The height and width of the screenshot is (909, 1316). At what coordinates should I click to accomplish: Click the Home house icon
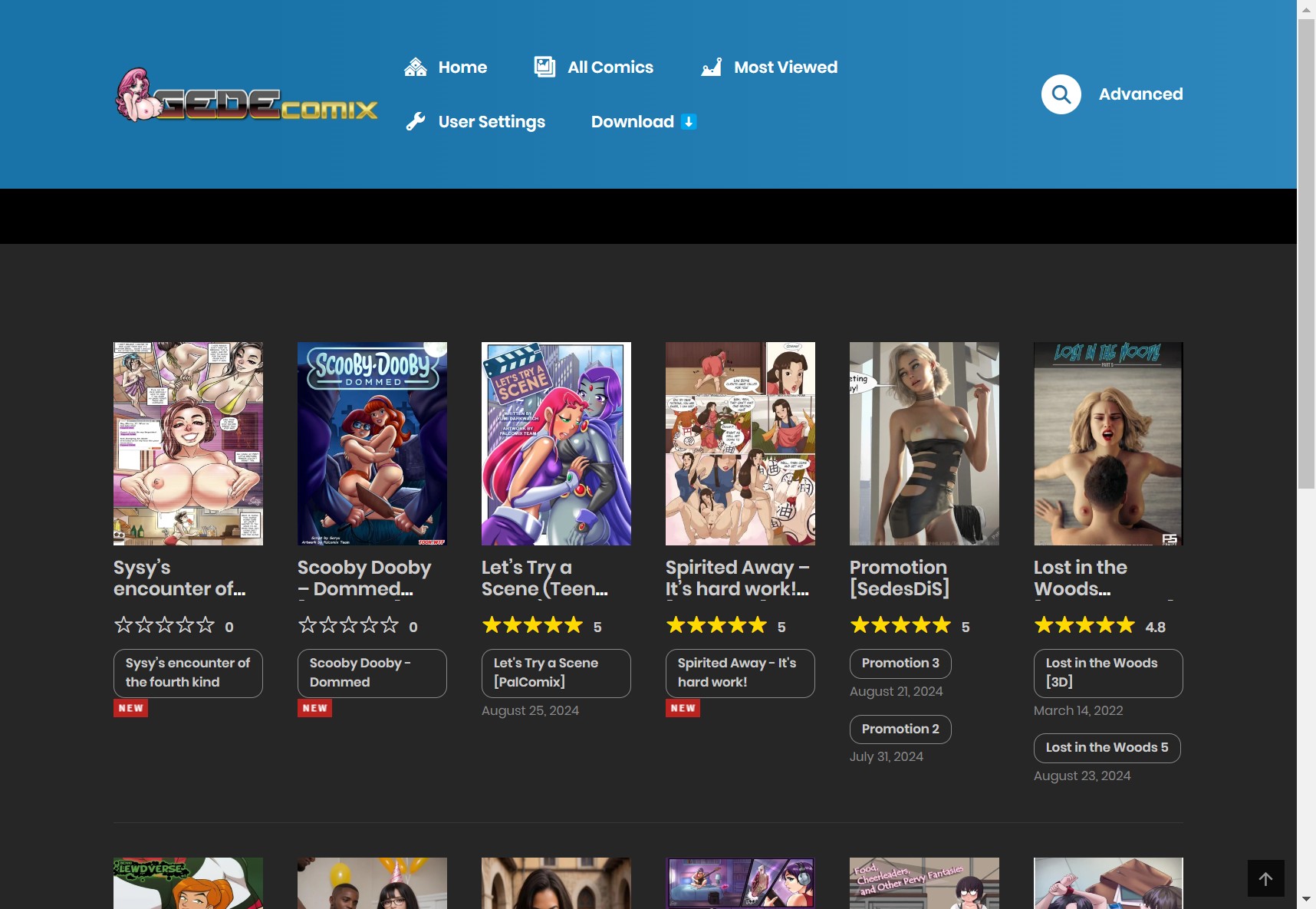[x=415, y=68]
